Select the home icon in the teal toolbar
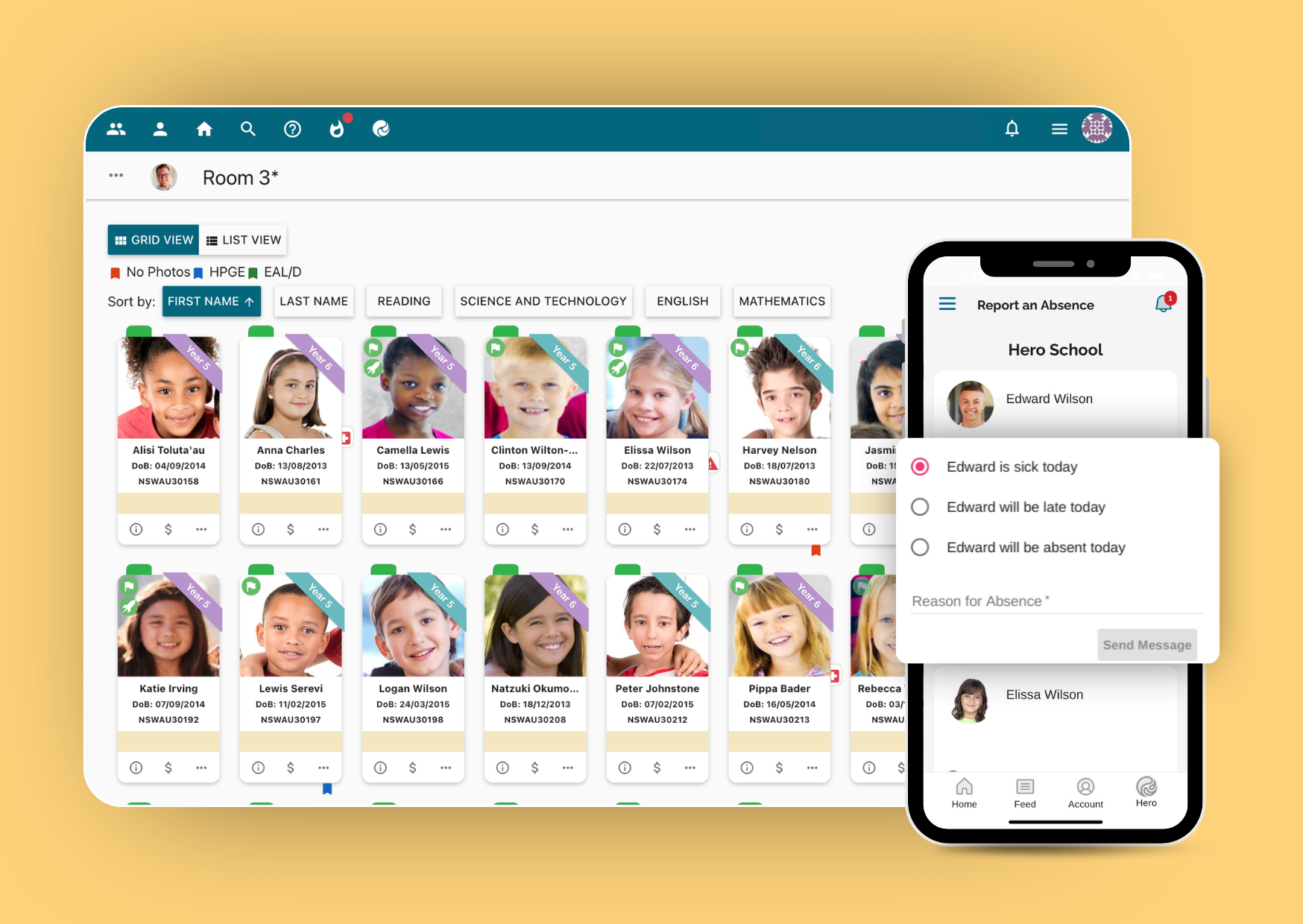 (204, 128)
